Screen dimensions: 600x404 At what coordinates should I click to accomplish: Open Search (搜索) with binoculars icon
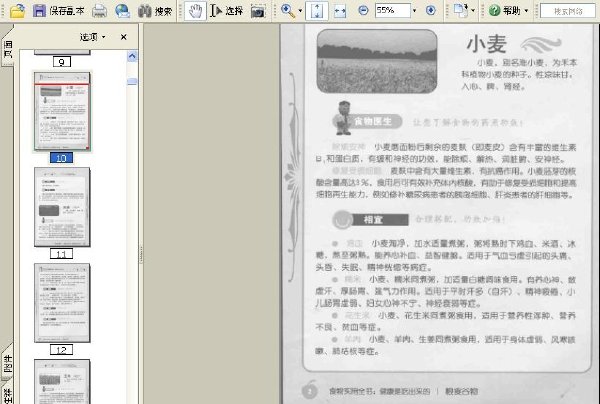155,11
